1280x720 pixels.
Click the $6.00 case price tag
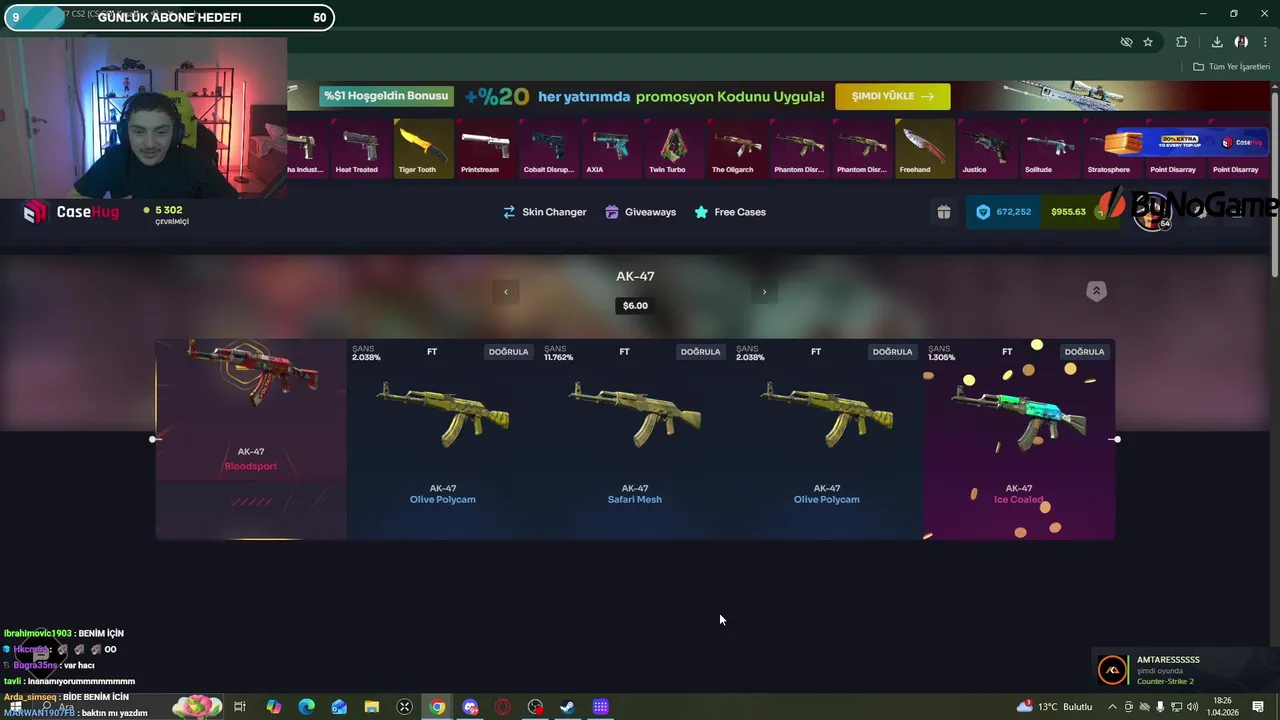(x=635, y=305)
